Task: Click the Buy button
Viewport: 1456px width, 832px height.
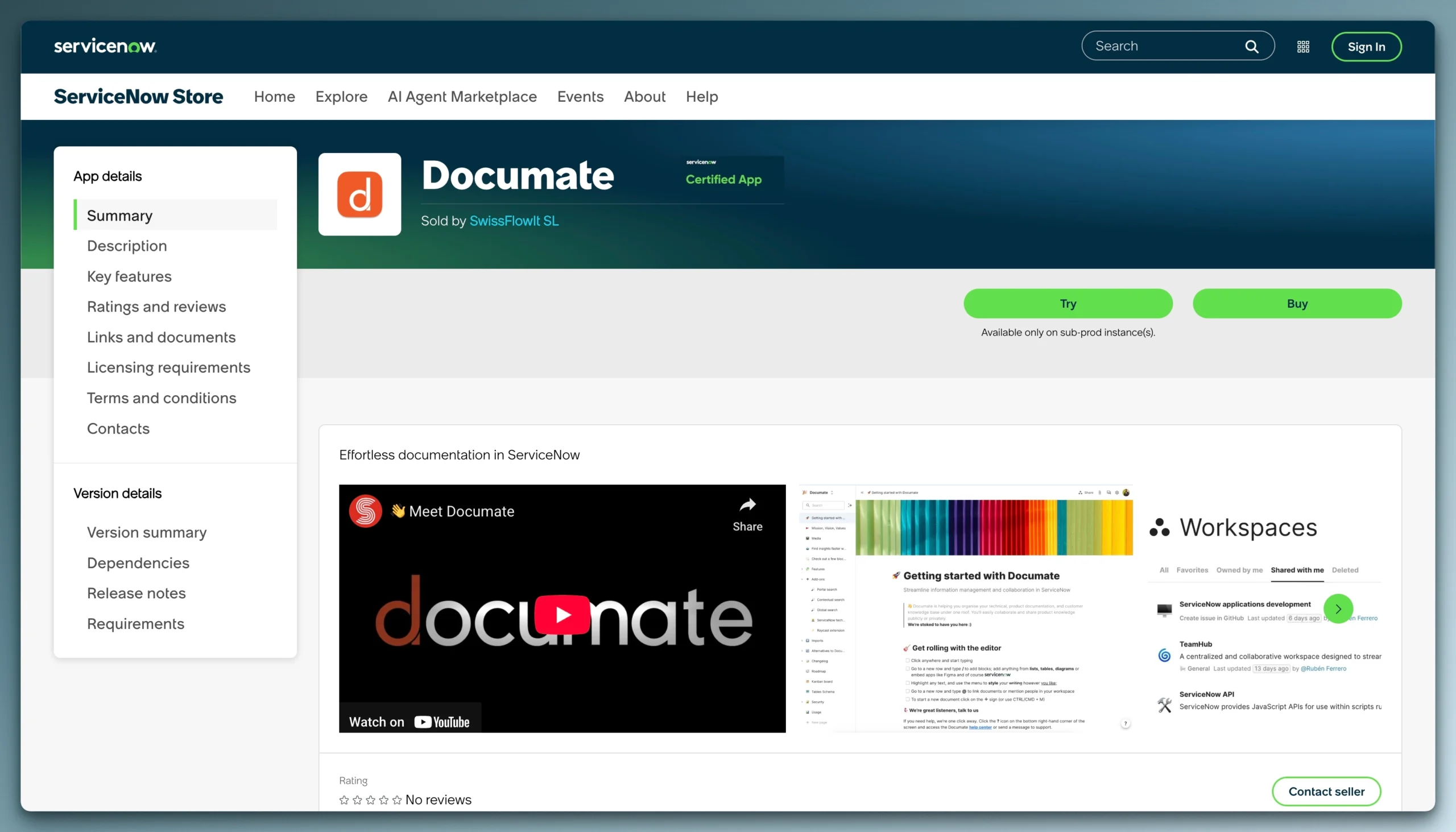Action: tap(1297, 304)
